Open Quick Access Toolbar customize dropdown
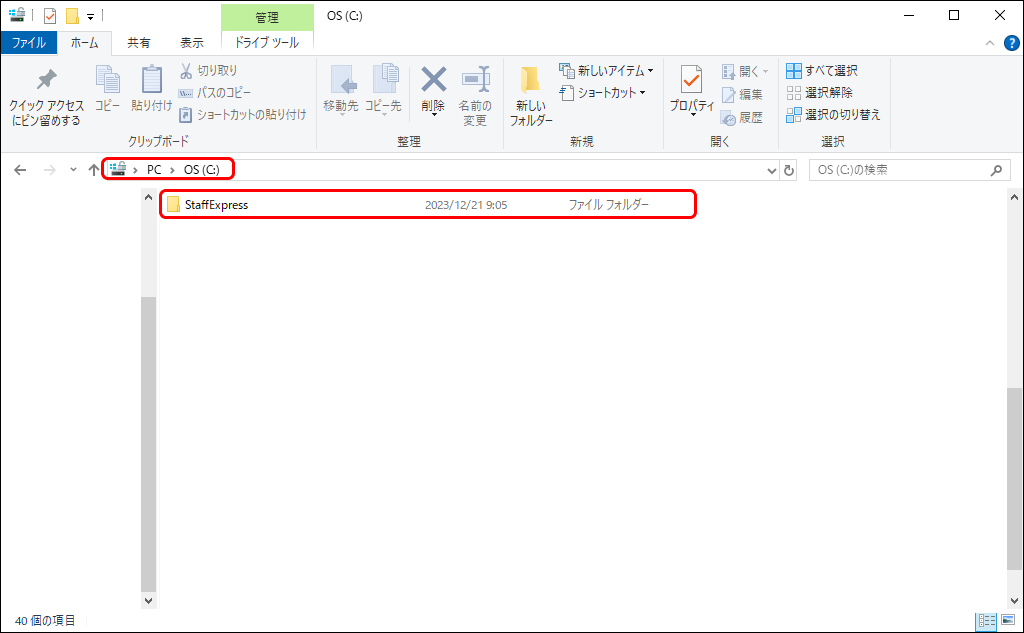The height and width of the screenshot is (633, 1024). 90,16
